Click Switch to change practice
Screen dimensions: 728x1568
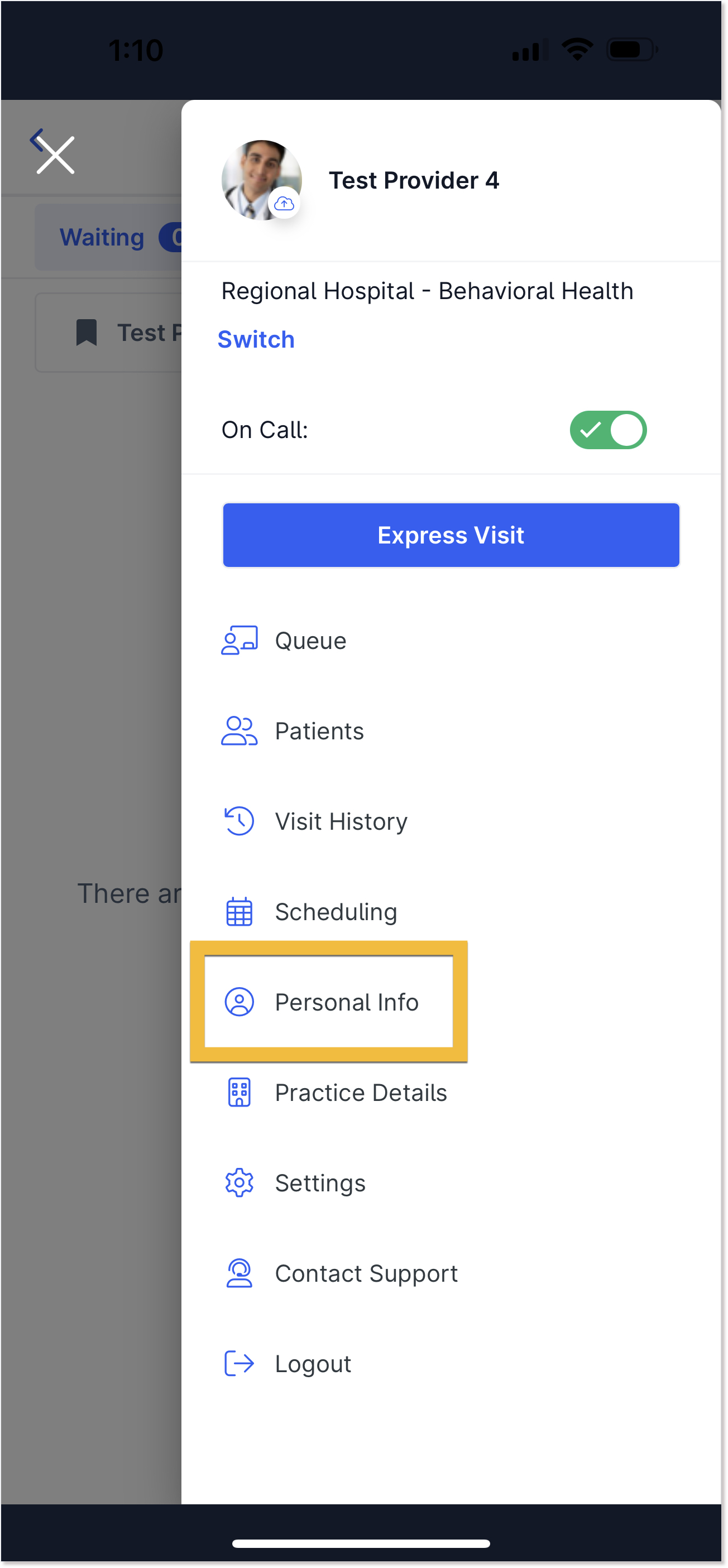pos(256,339)
